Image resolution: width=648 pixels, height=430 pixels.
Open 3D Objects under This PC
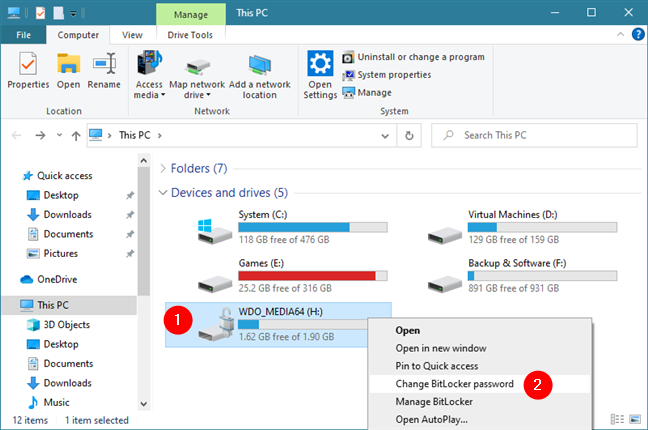tap(58, 325)
